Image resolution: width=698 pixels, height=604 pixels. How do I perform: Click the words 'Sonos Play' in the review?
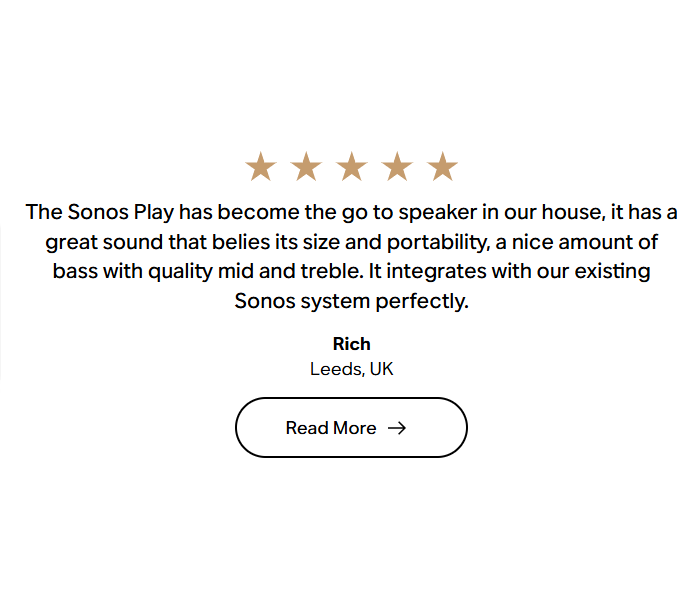click(x=120, y=212)
